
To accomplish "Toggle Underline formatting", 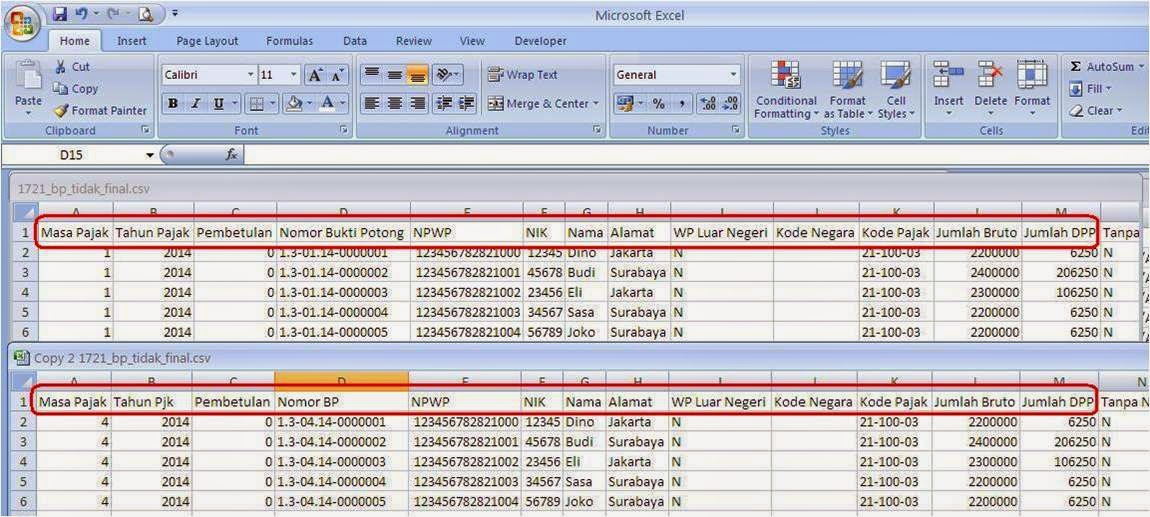I will pyautogui.click(x=218, y=104).
